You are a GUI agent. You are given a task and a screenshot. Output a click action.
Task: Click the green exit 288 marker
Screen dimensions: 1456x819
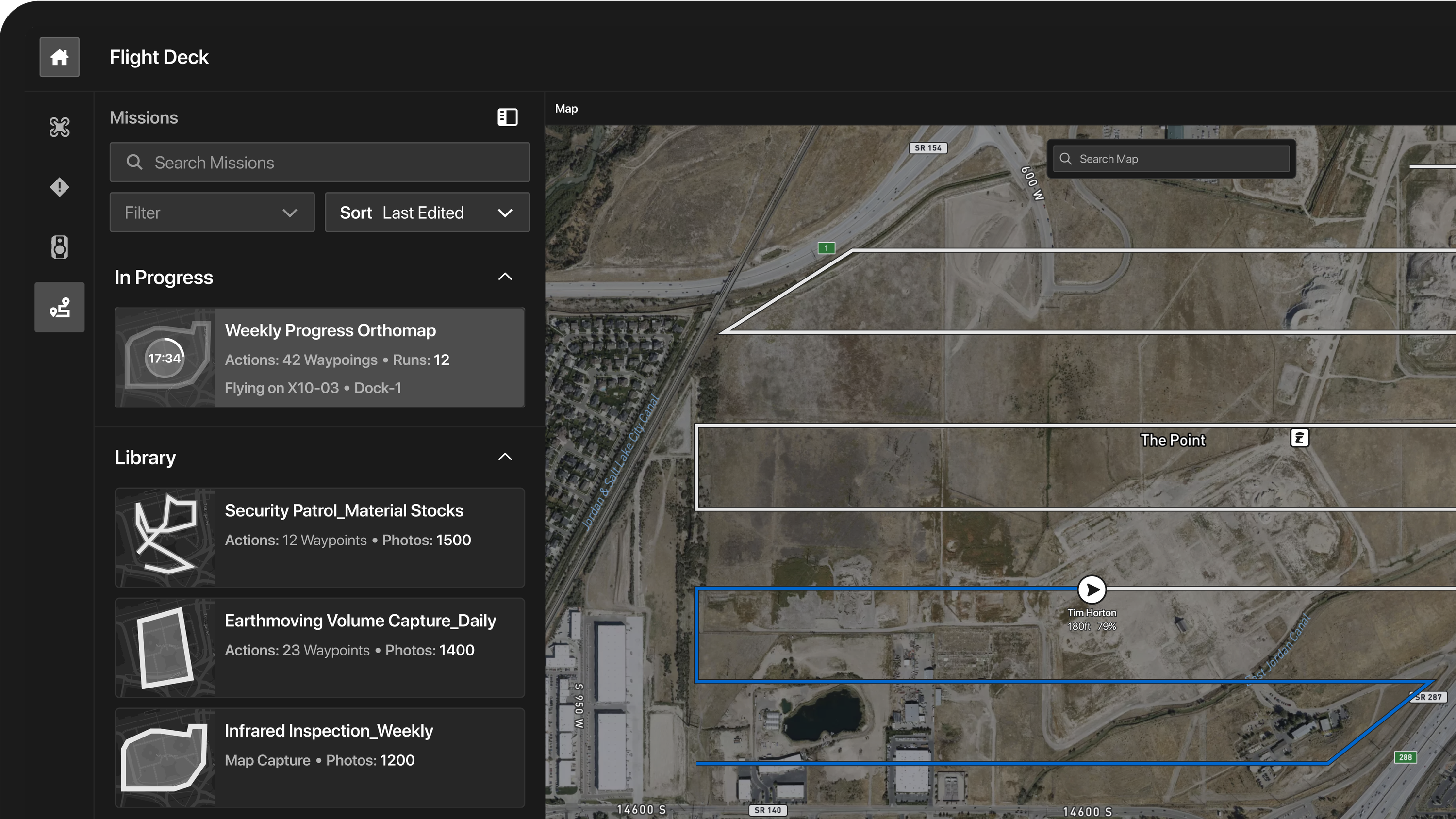coord(1405,757)
